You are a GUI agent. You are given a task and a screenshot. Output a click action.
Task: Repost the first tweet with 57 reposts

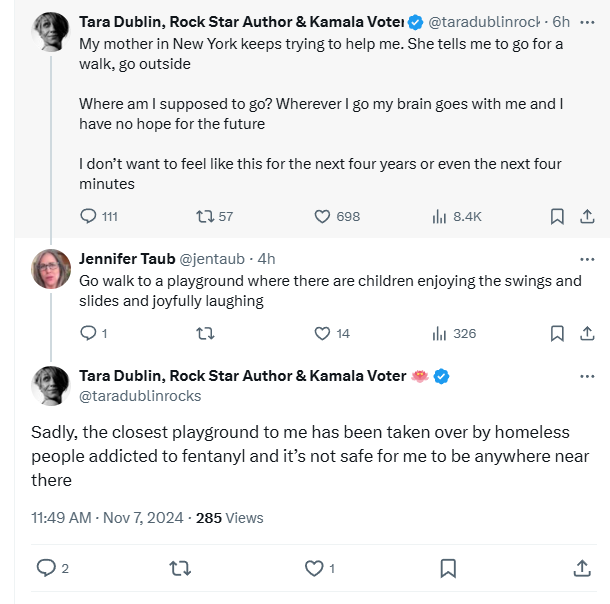click(x=204, y=216)
